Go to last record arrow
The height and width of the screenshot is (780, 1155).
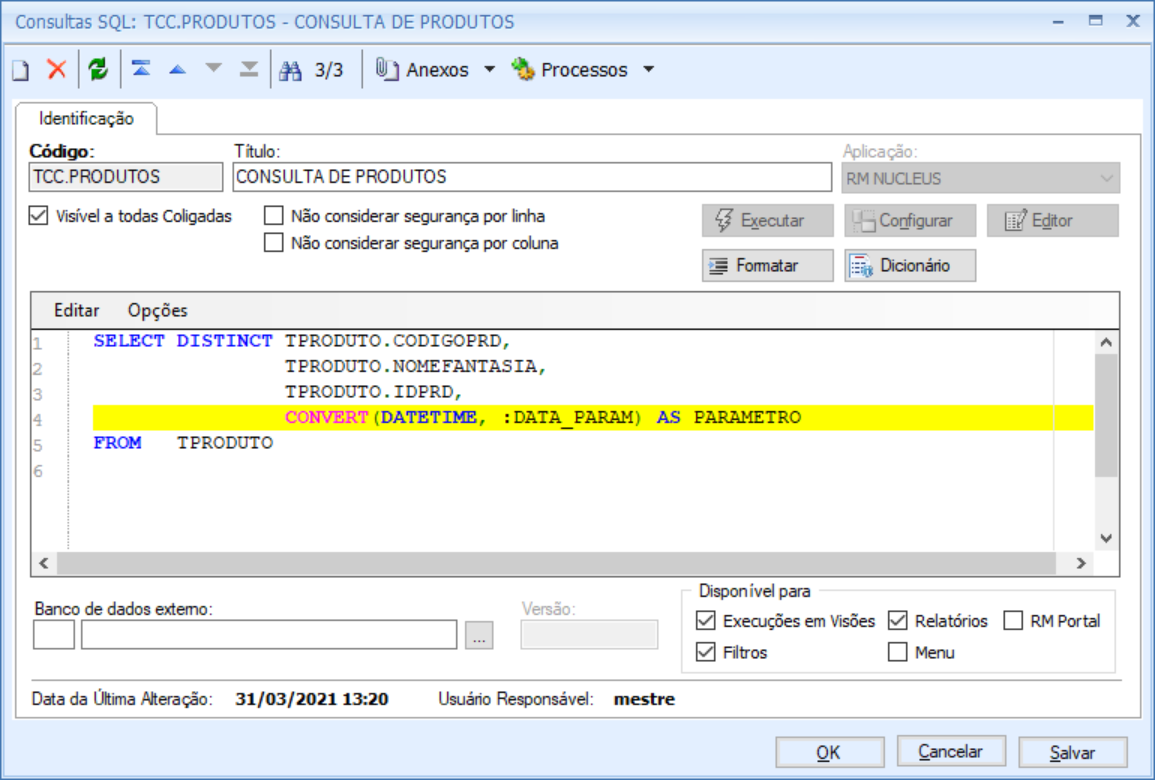tap(249, 69)
